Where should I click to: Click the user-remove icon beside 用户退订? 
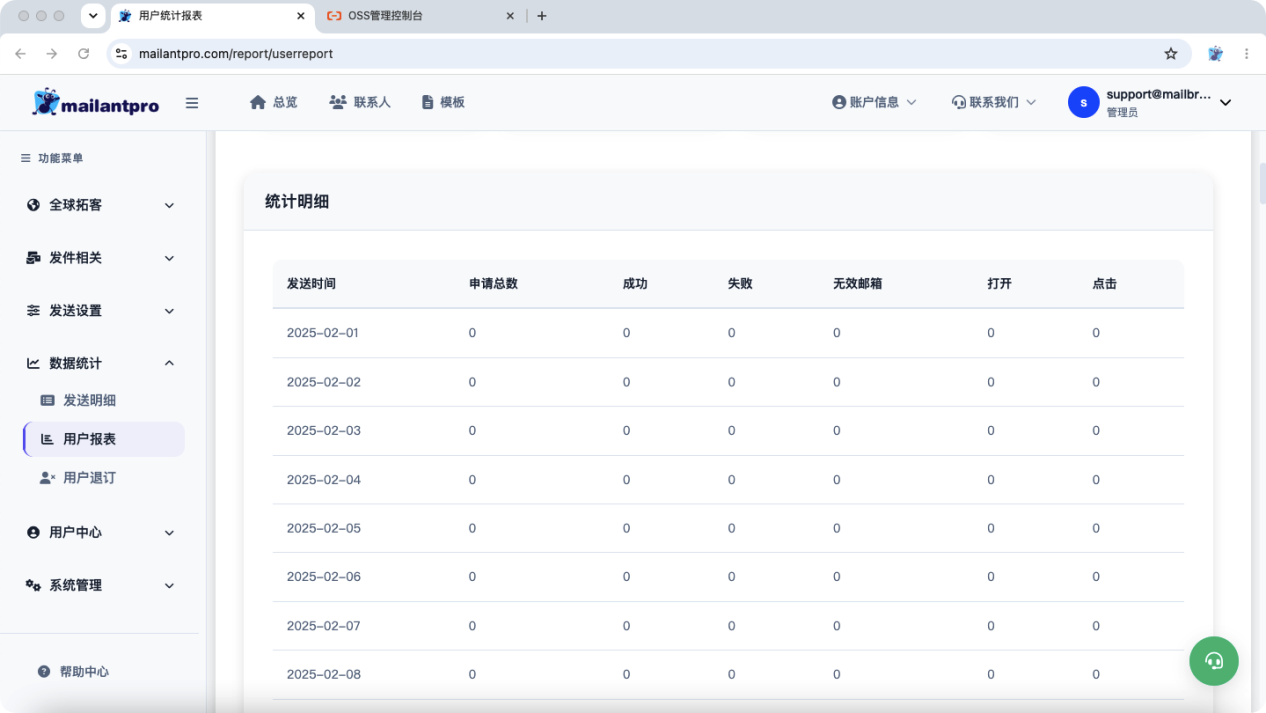[x=47, y=478]
